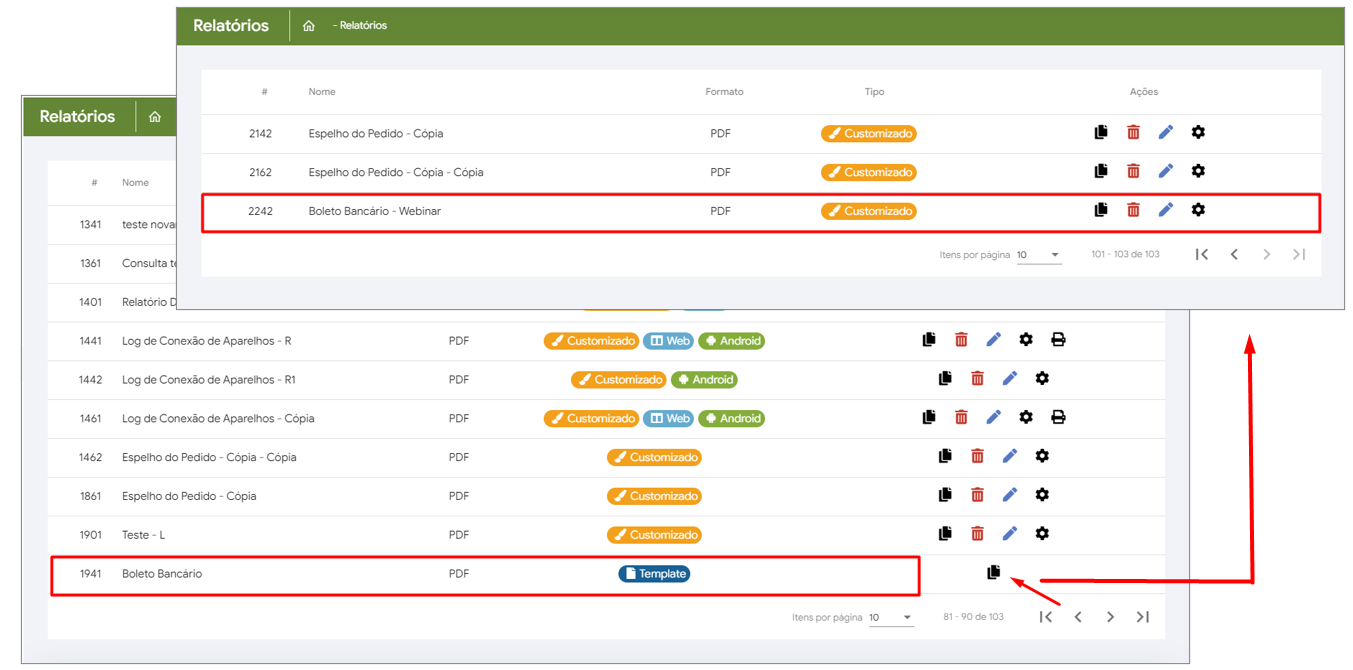The height and width of the screenshot is (670, 1353).
Task: Copy report 1901 Teste - L
Action: pos(945,534)
